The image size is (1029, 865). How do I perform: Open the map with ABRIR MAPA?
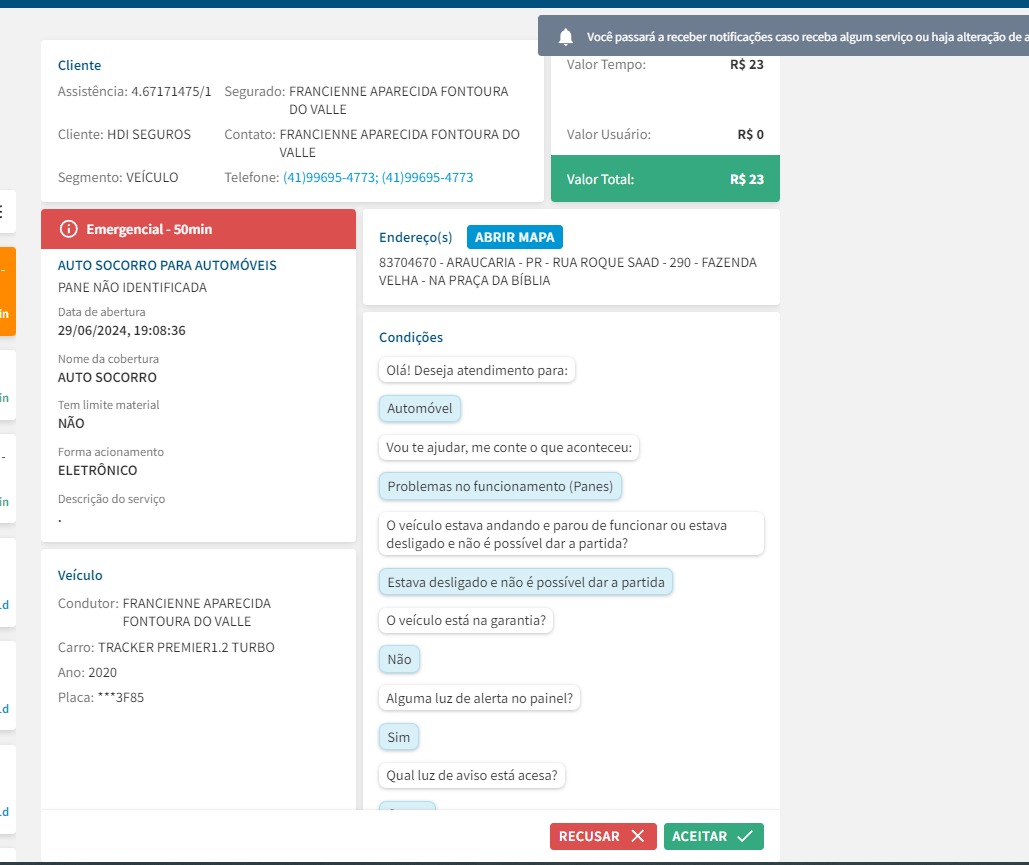(x=514, y=237)
